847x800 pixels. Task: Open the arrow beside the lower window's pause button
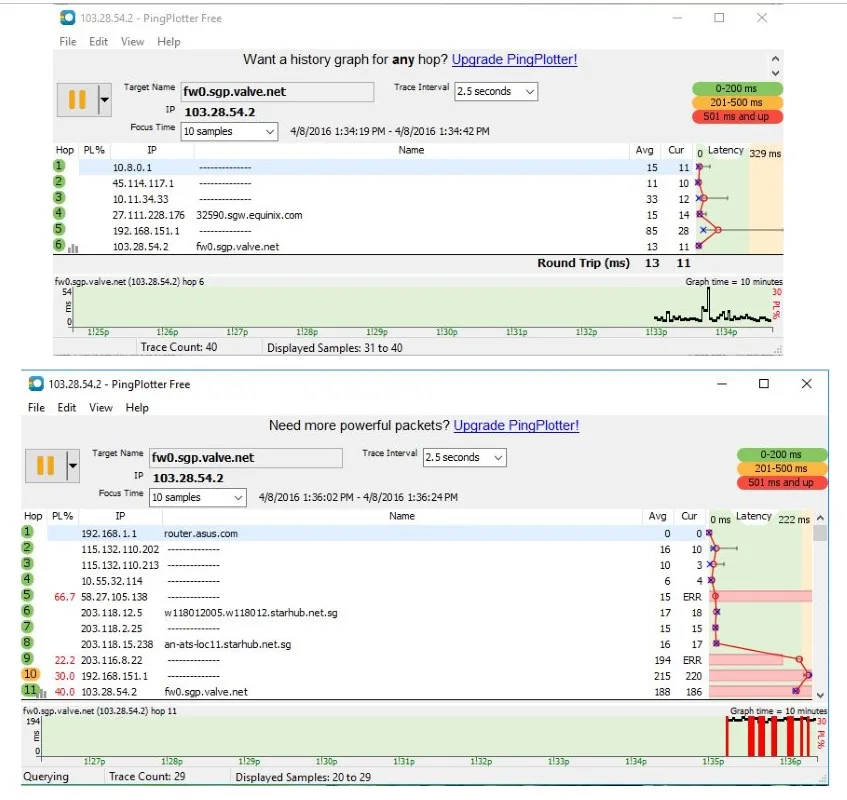point(73,466)
